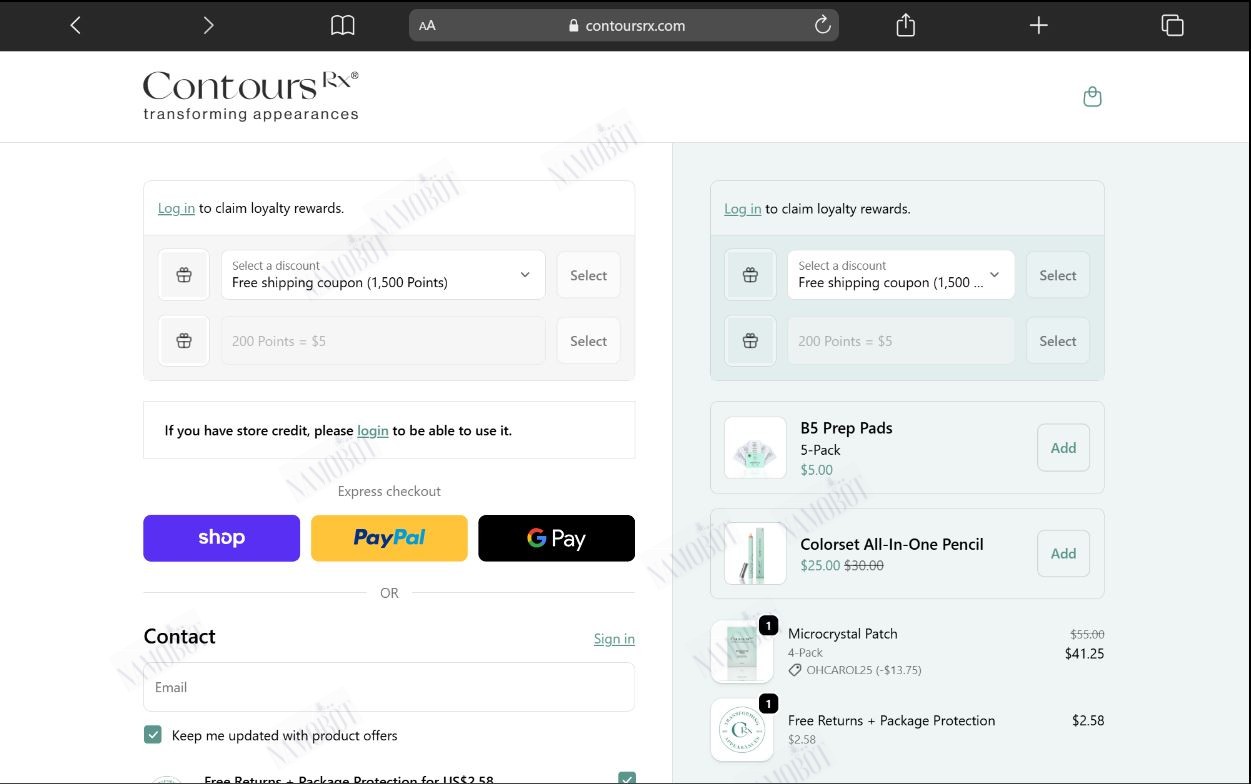Click Select next to right discount dropdown
Image resolution: width=1251 pixels, height=784 pixels.
click(x=1058, y=275)
